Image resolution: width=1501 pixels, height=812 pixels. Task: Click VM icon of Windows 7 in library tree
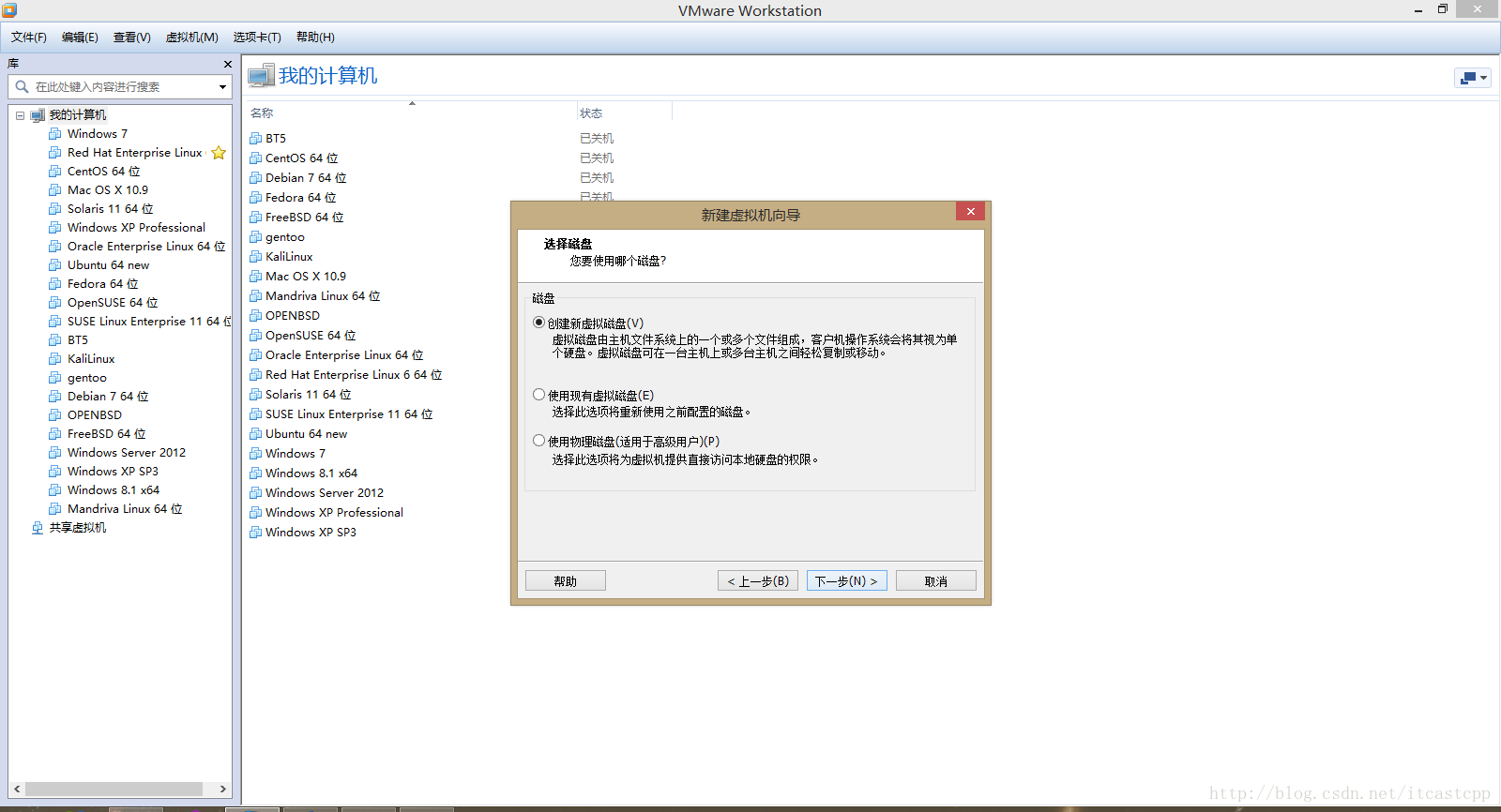coord(55,134)
